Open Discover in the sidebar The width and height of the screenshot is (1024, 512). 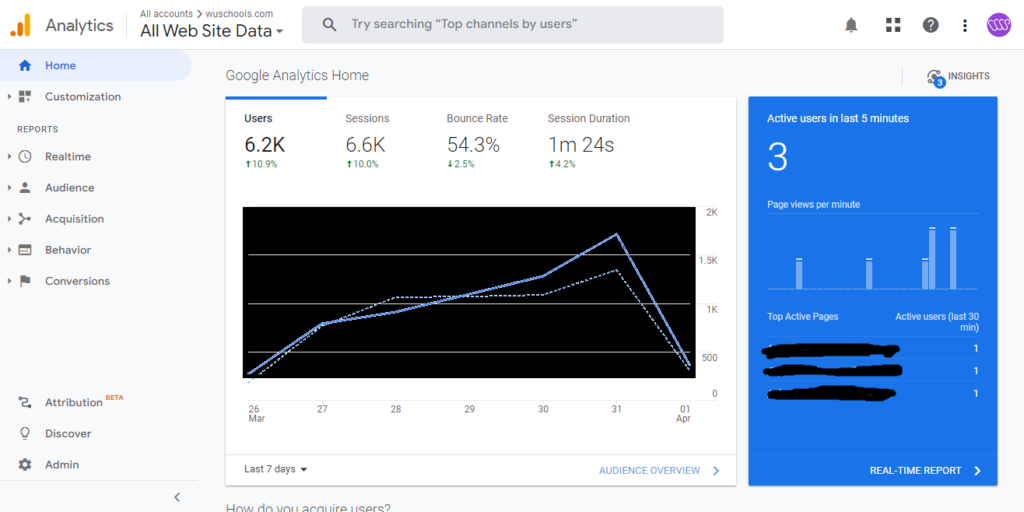click(x=68, y=434)
